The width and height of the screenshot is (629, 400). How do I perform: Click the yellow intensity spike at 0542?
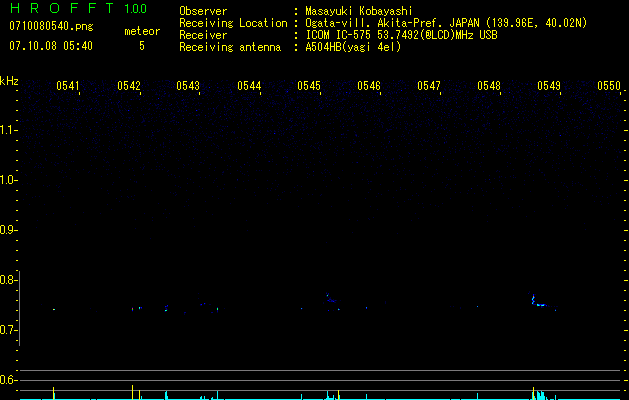[132, 392]
